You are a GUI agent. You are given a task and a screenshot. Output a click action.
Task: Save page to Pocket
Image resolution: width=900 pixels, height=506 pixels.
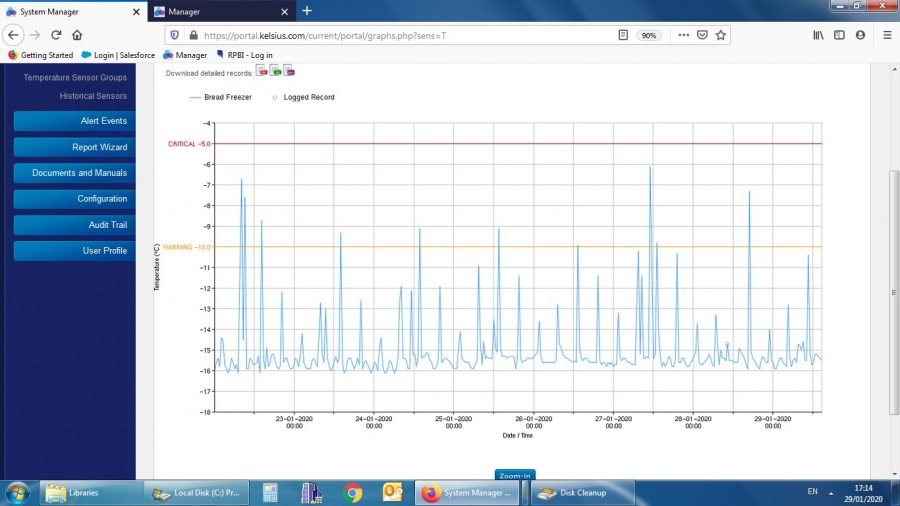(x=702, y=35)
